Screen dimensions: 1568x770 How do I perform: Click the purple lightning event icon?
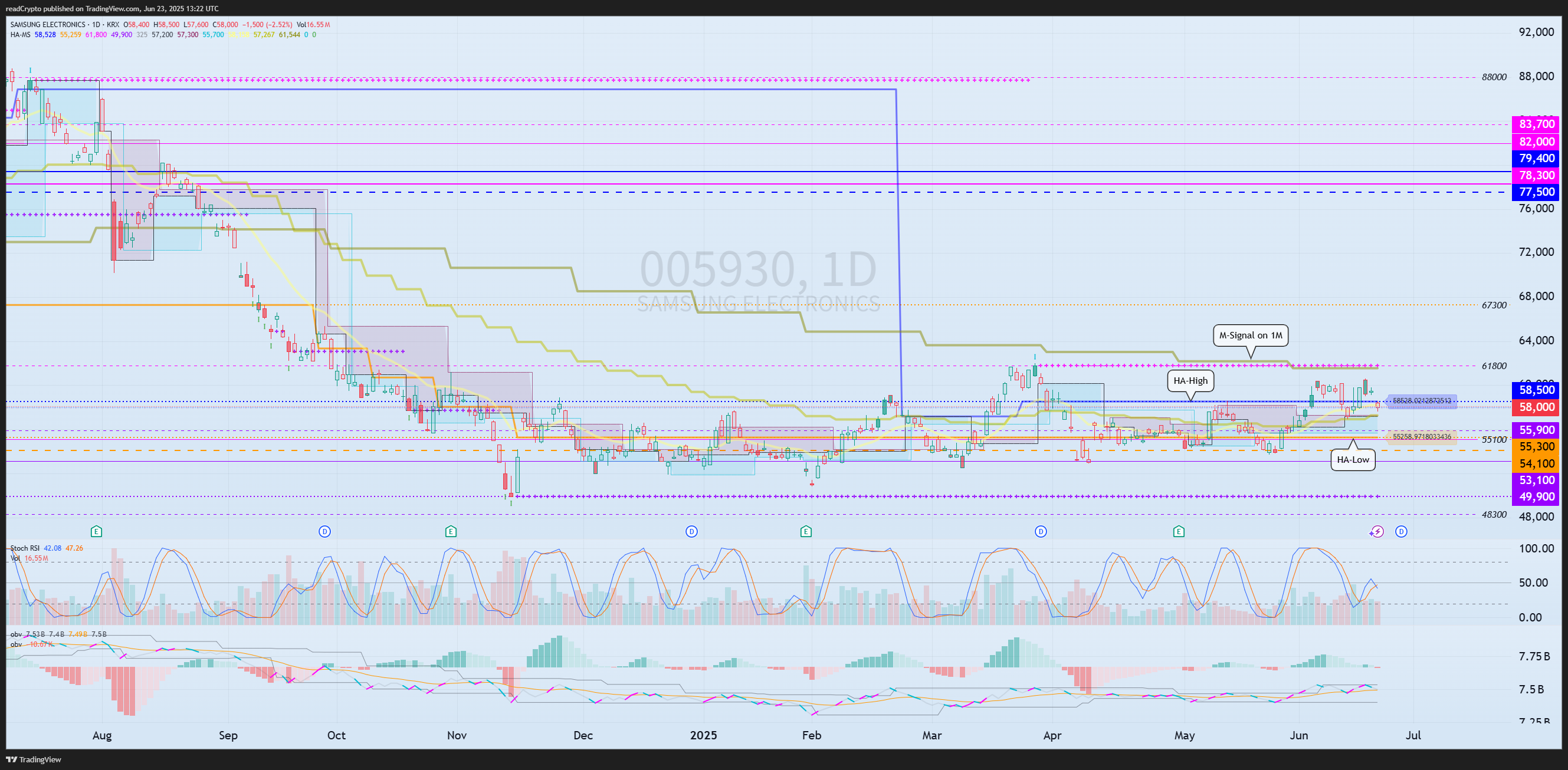[1377, 532]
